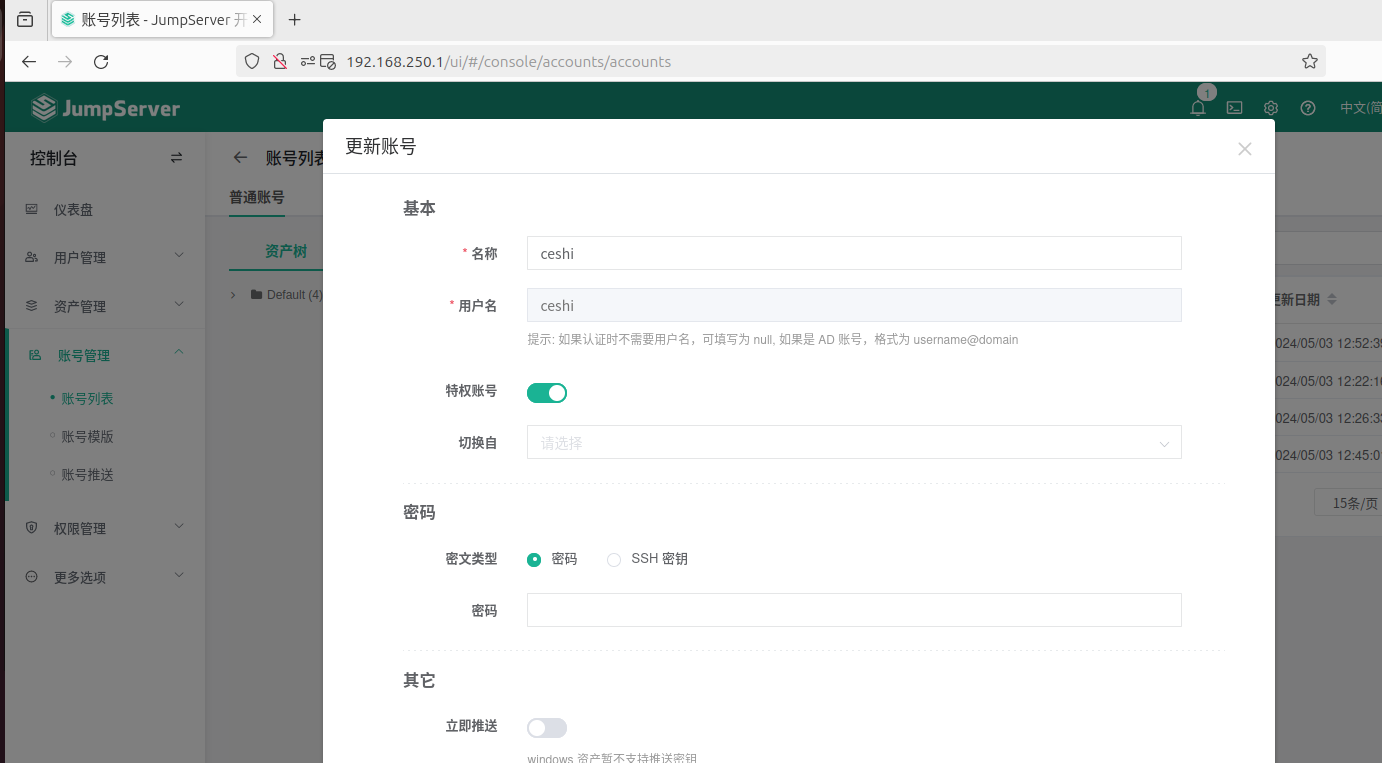Disable the 特权账号 toggle
The image size is (1382, 763).
547,393
